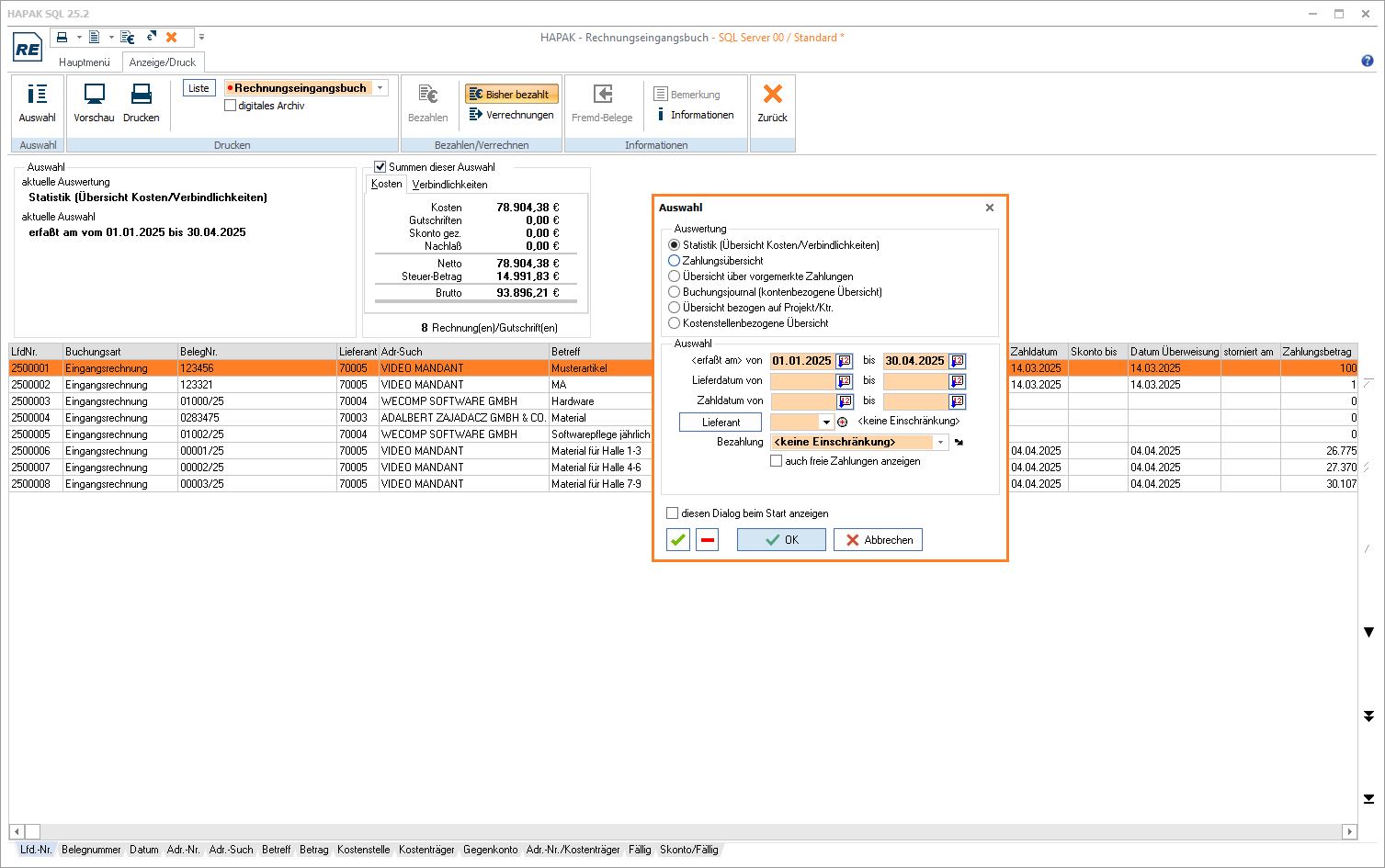Expand the Bezahlung dropdown

click(941, 442)
